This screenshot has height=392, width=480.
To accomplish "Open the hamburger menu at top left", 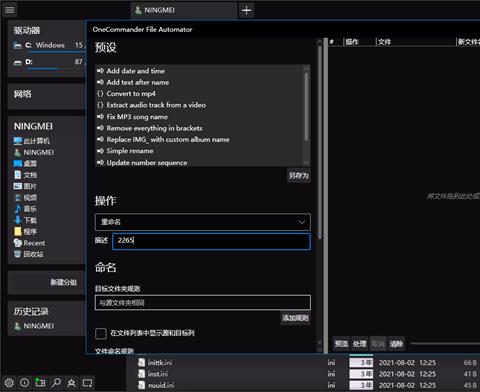I will click(9, 10).
